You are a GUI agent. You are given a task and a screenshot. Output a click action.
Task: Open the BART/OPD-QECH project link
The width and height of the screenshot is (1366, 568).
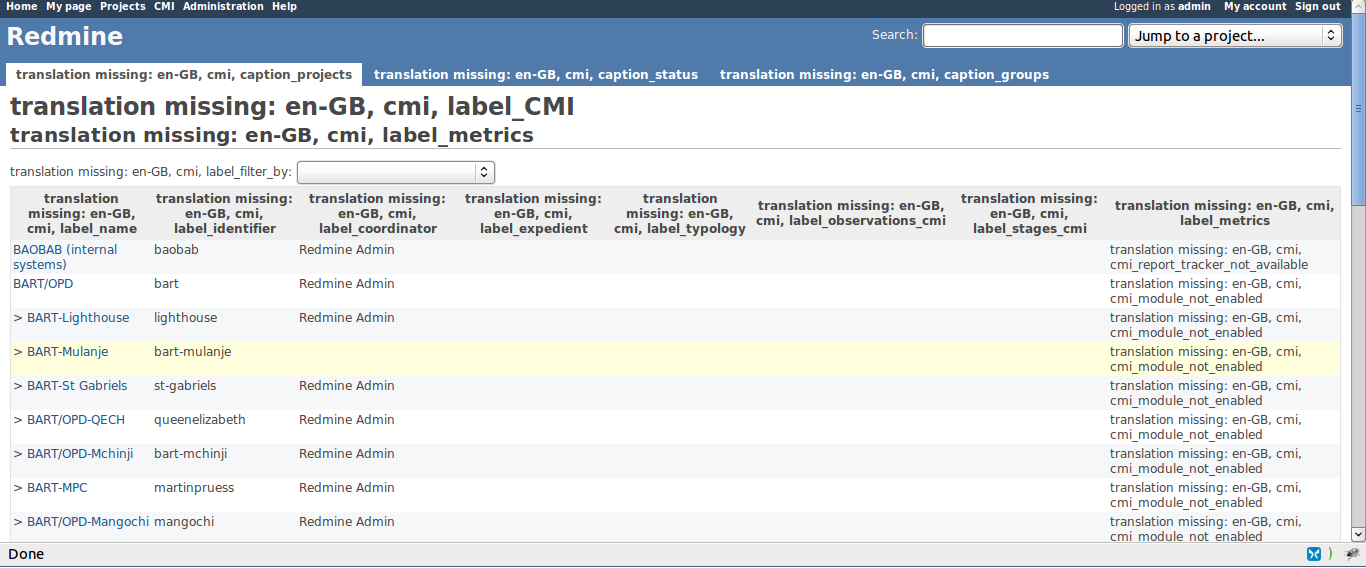[x=76, y=420]
